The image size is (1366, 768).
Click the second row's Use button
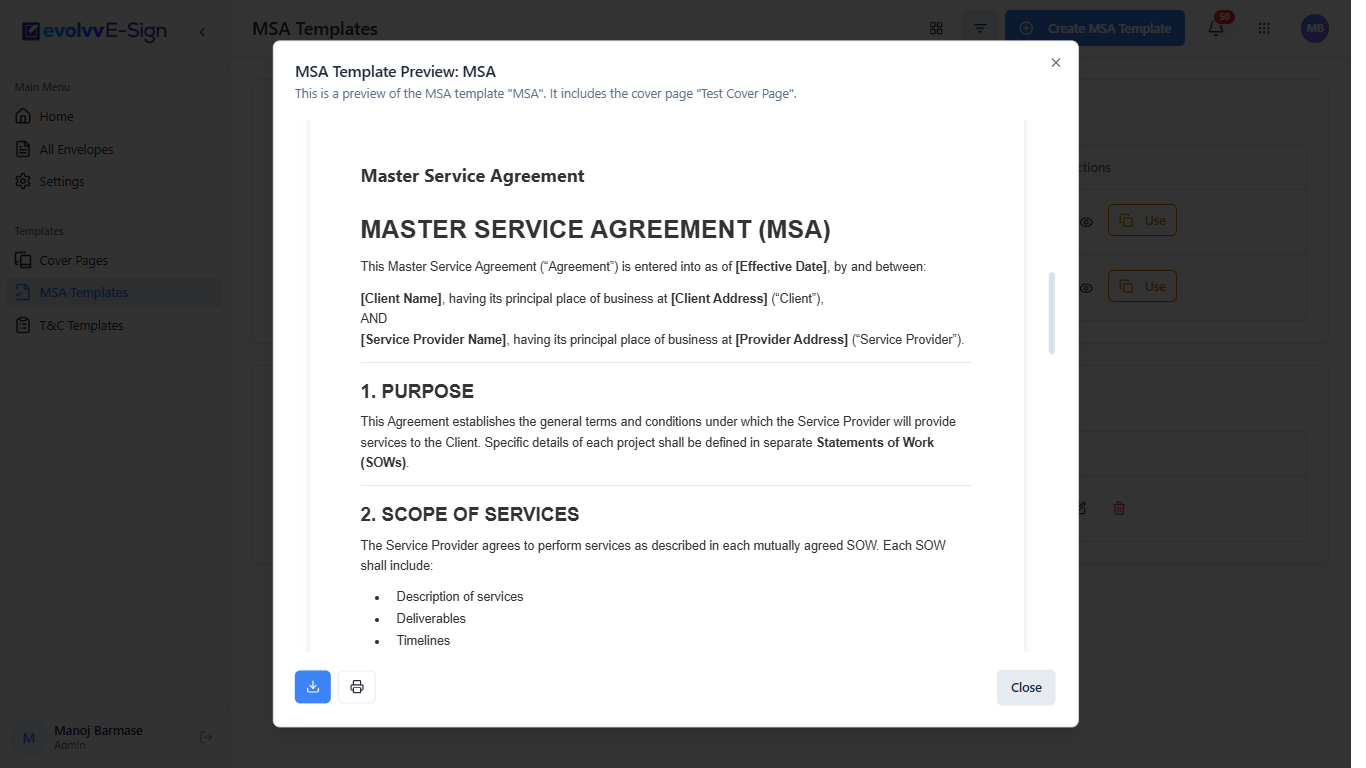[1142, 286]
